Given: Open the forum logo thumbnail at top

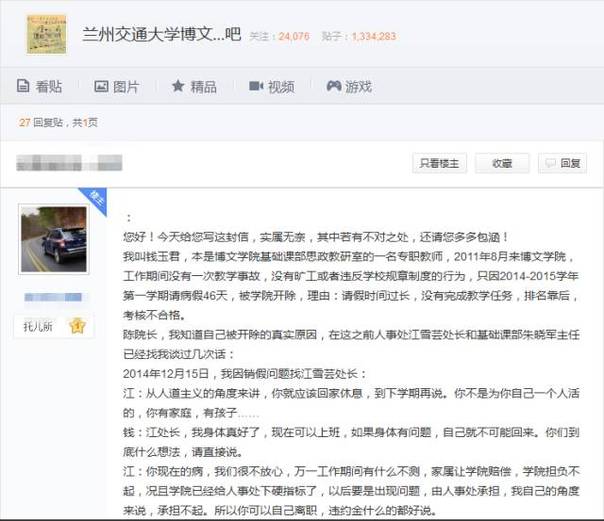Looking at the screenshot, I should pos(46,34).
